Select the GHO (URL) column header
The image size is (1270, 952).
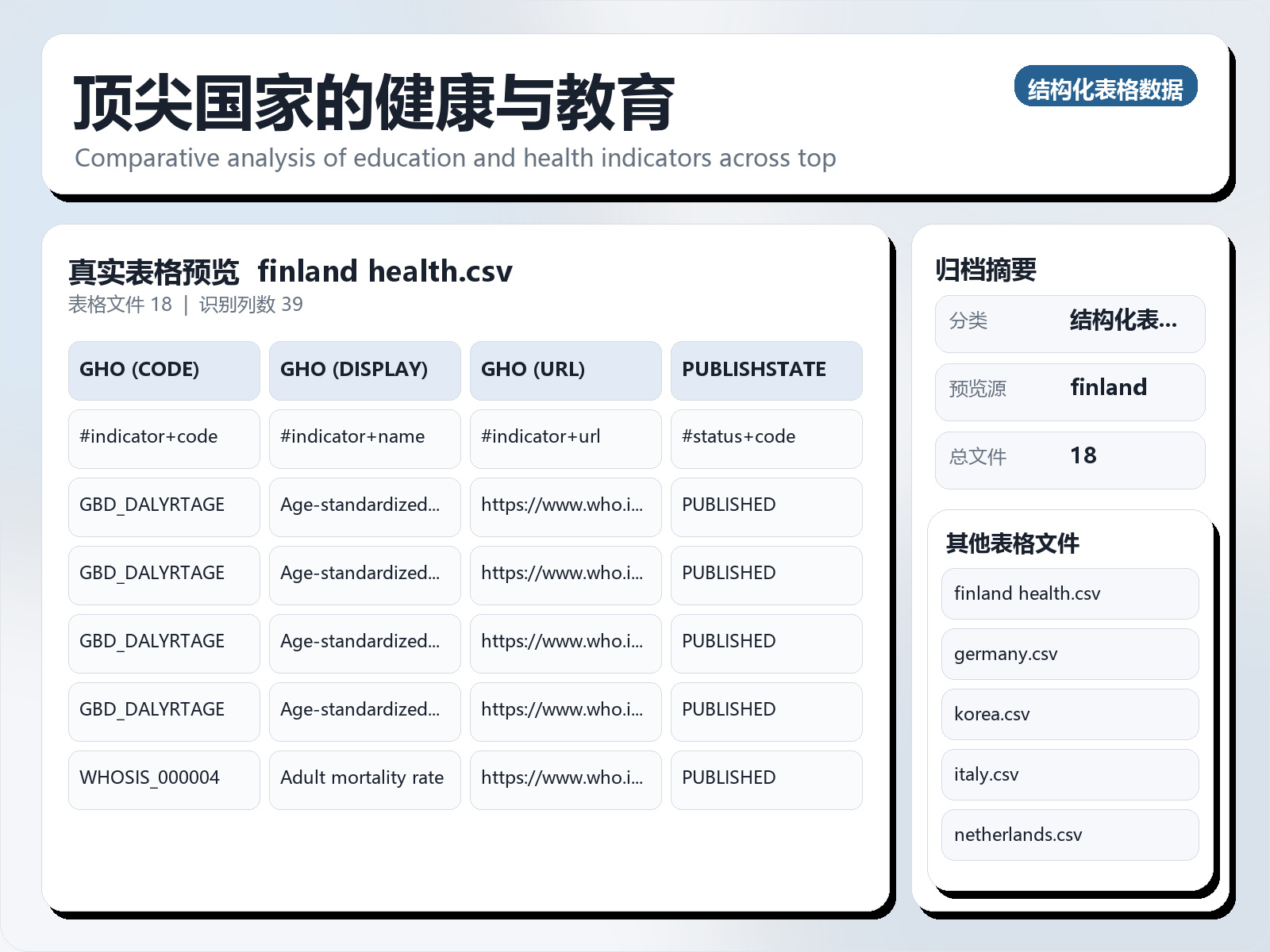tap(565, 370)
